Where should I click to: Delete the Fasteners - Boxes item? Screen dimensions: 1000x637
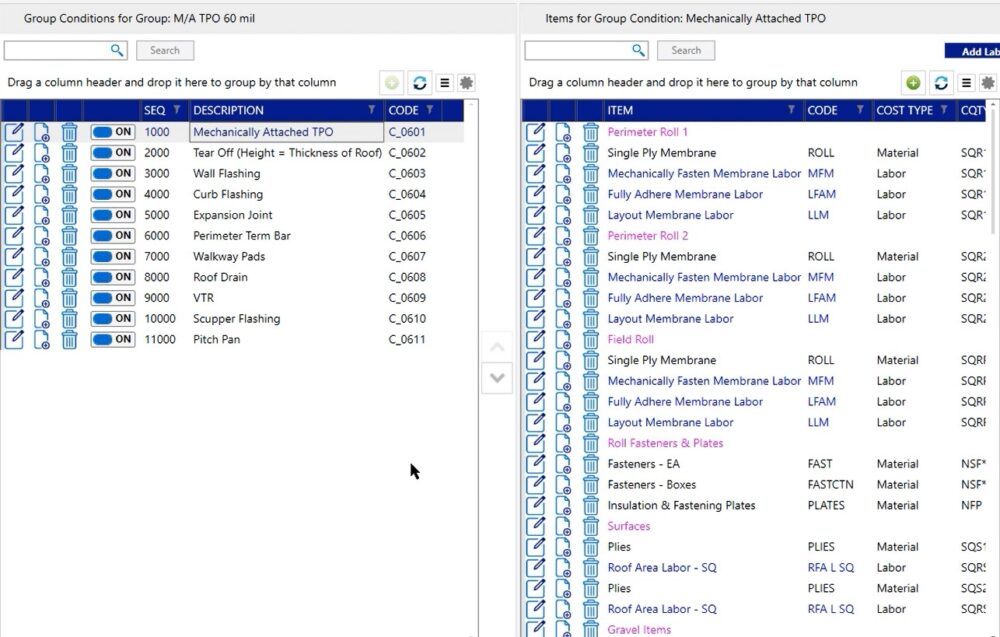[590, 484]
